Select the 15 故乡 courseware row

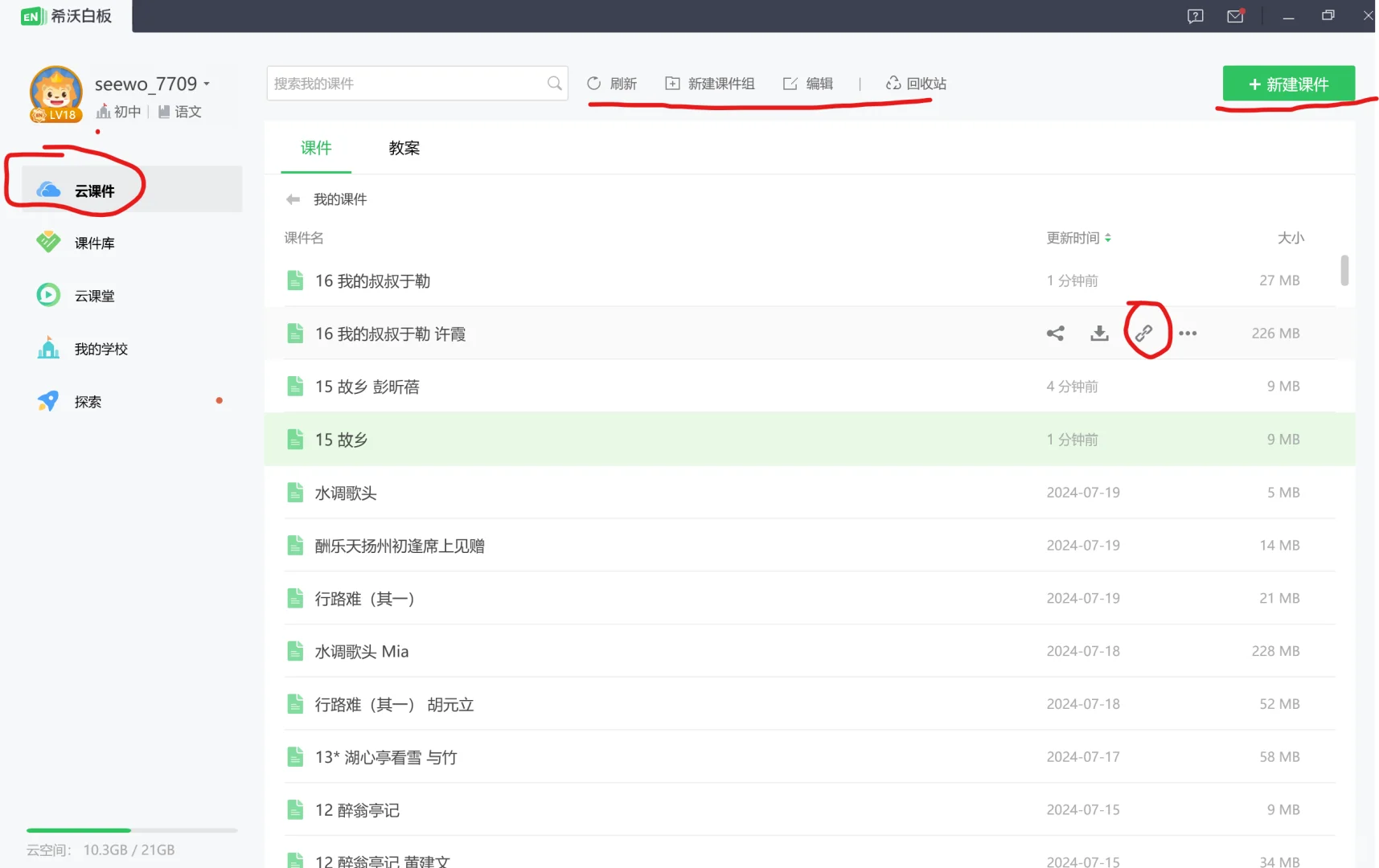coord(810,440)
